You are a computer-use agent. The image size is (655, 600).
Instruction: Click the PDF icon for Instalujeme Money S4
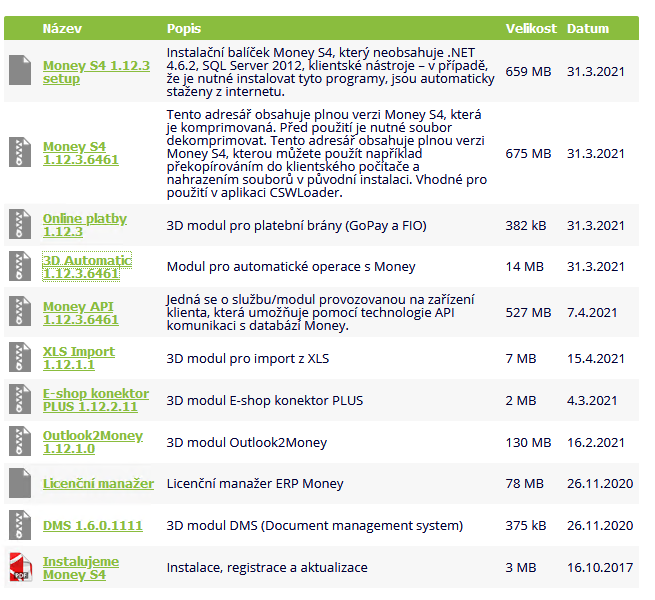pos(21,567)
